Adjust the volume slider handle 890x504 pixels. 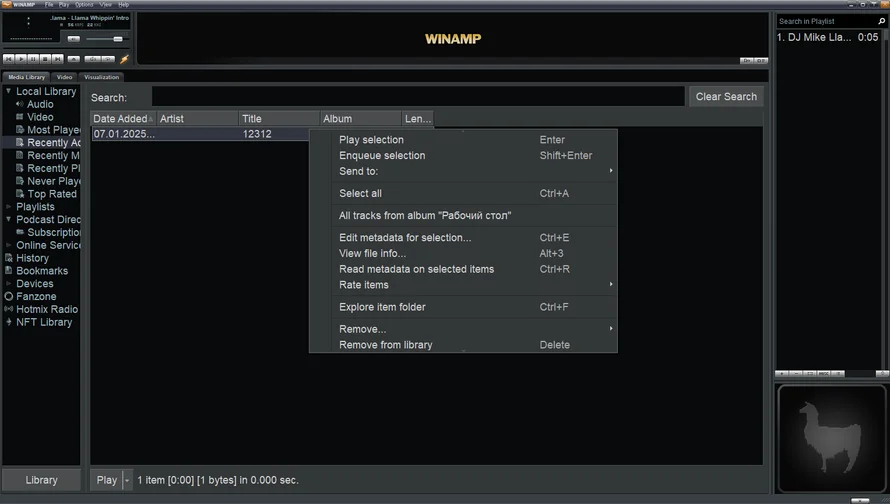click(x=118, y=39)
